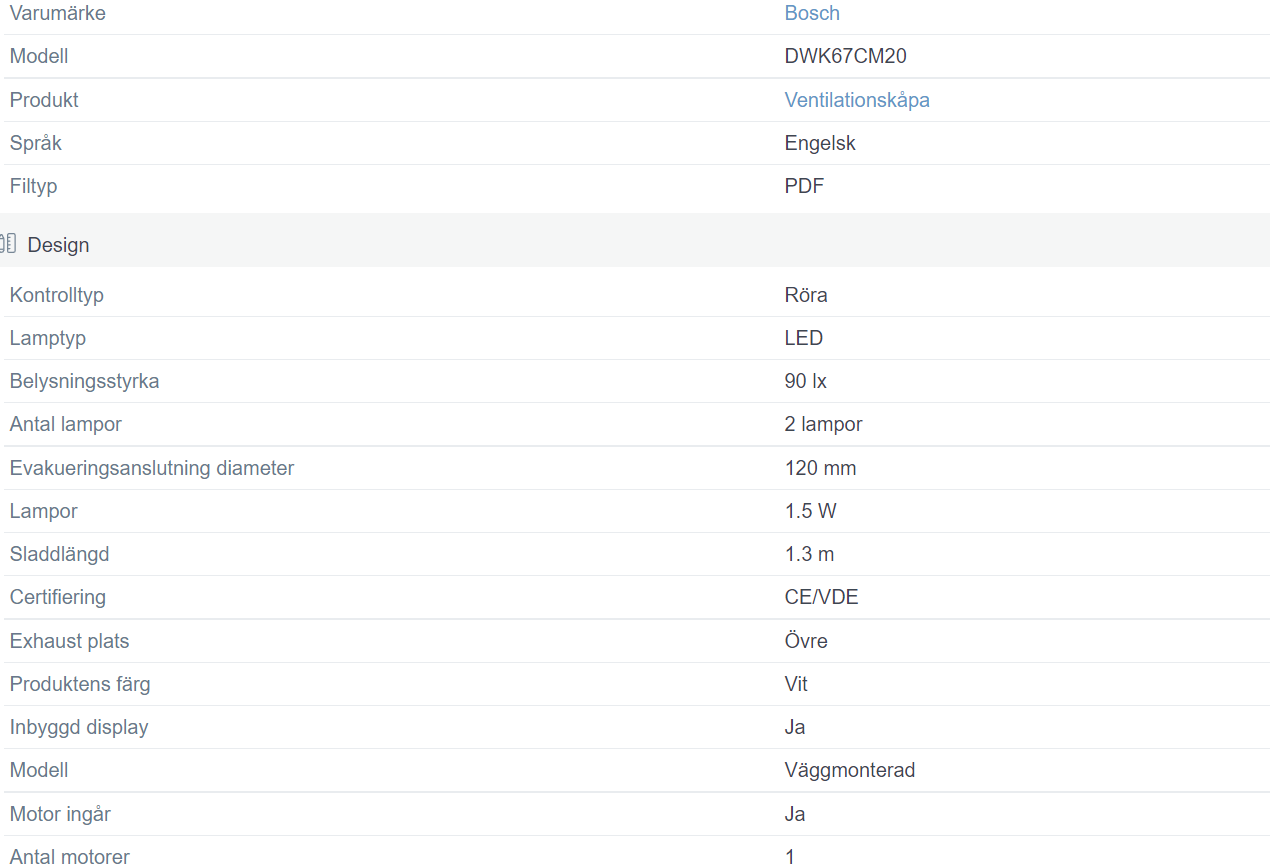Select the Varumärke label
Image resolution: width=1270 pixels, height=868 pixels.
click(57, 13)
